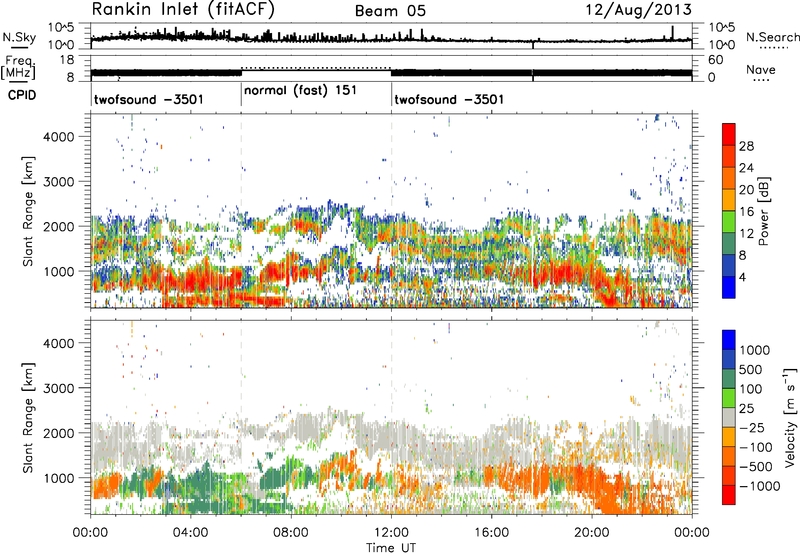The width and height of the screenshot is (800, 554).
Task: Click the '-1000' tick on Velocity colorbar
Action: 759,486
